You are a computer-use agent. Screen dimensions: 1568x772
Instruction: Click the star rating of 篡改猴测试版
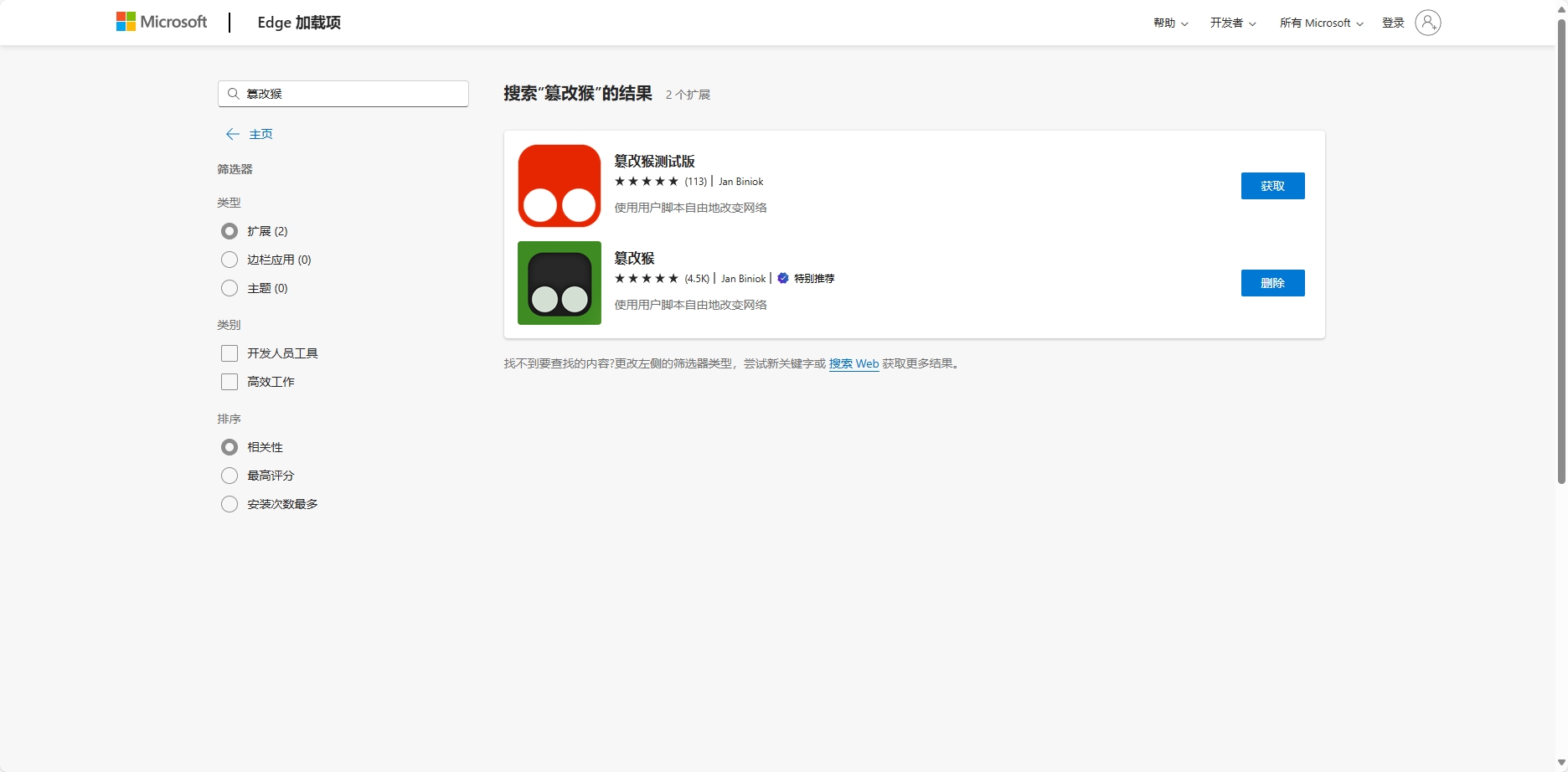[647, 181]
